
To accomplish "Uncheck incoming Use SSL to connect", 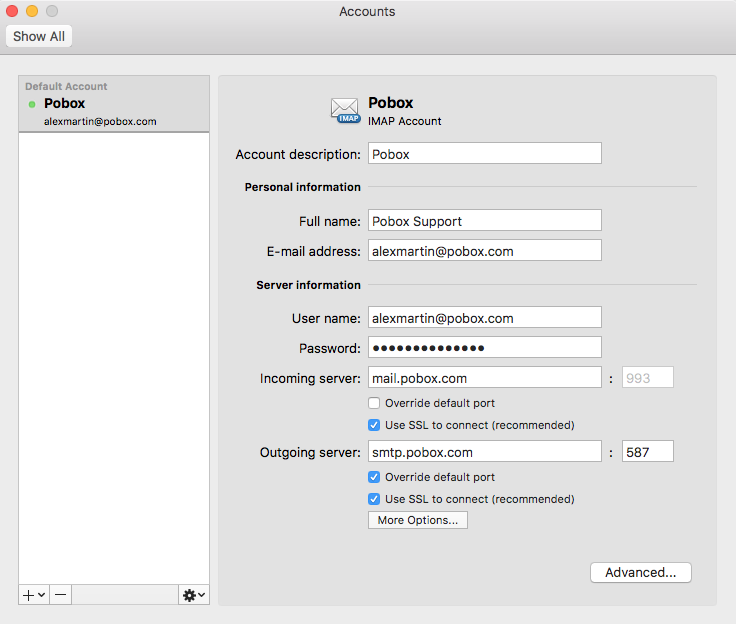I will [374, 425].
